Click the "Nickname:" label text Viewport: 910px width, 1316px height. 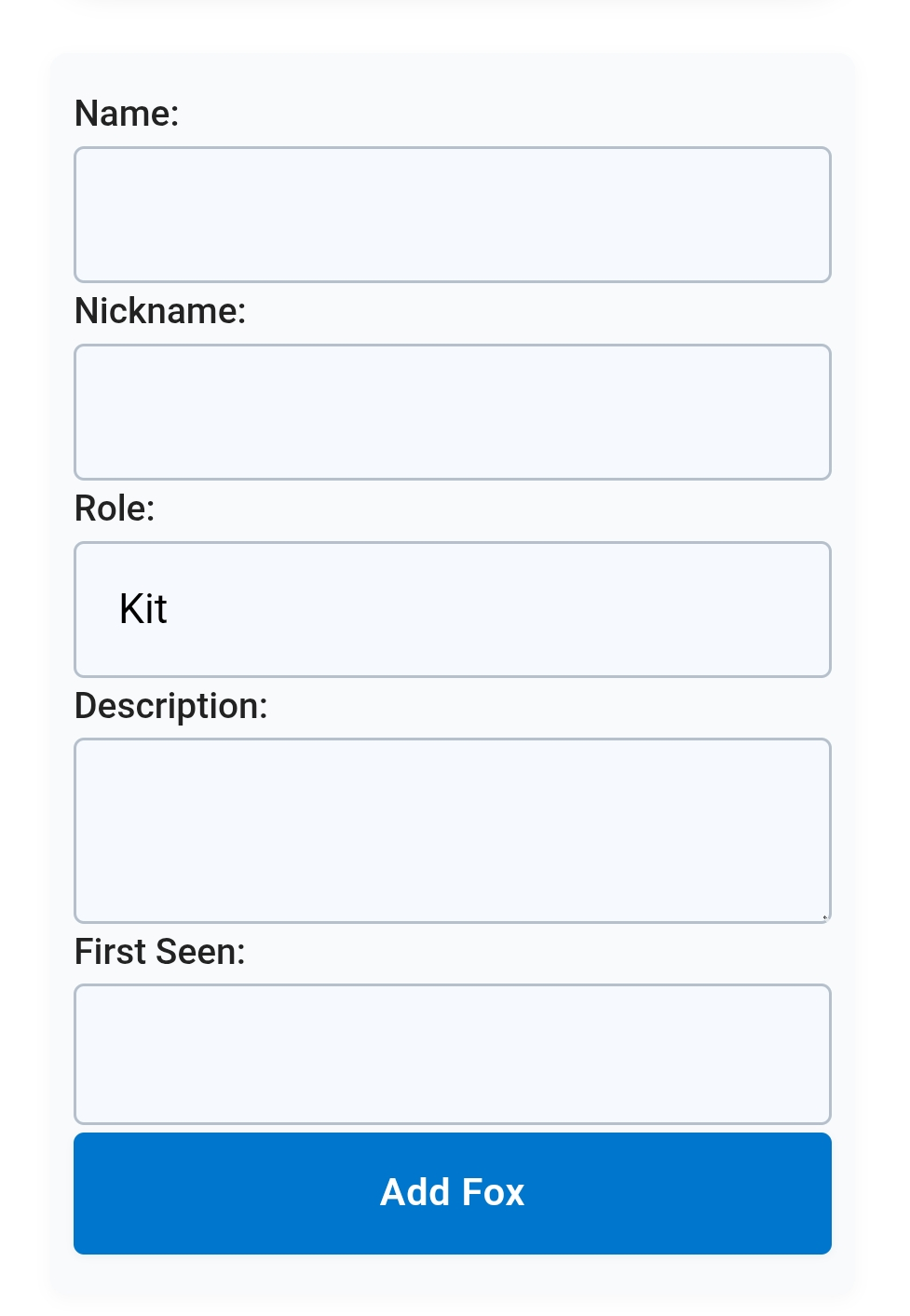(x=160, y=311)
